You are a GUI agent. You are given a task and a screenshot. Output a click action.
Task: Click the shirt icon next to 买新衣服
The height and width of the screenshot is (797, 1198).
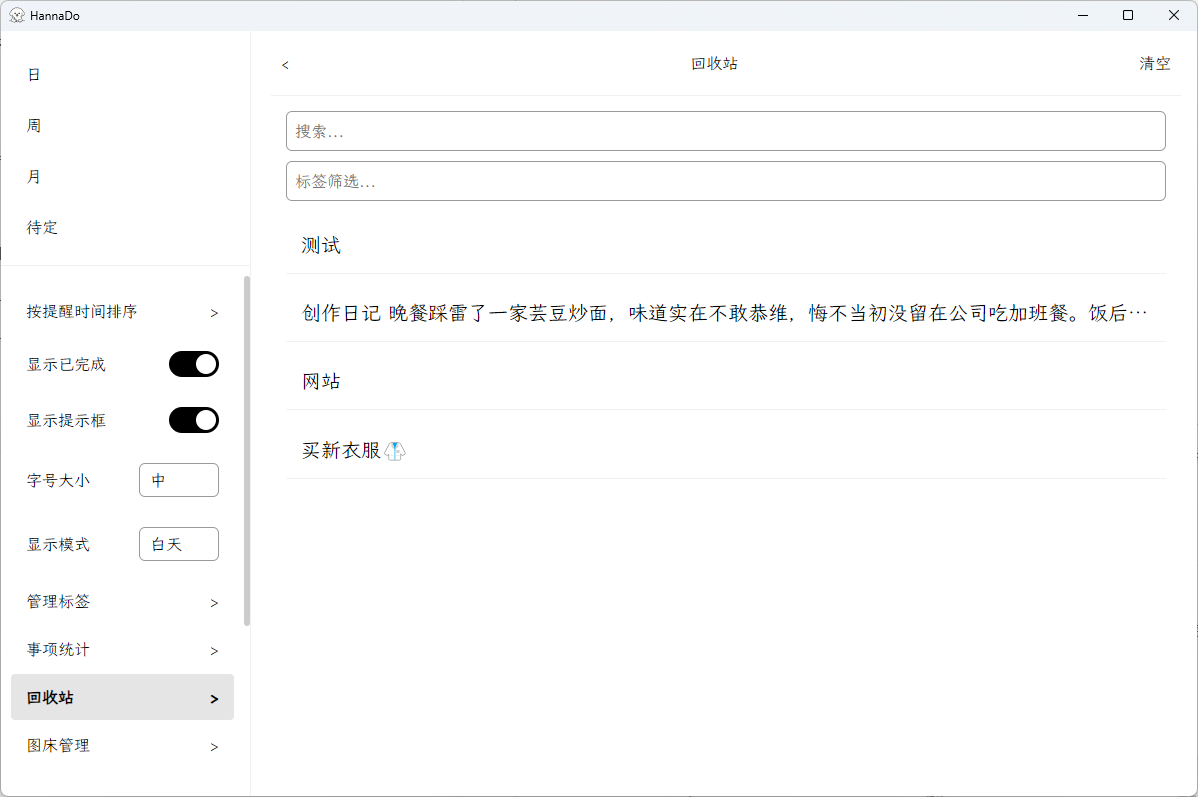coord(394,450)
